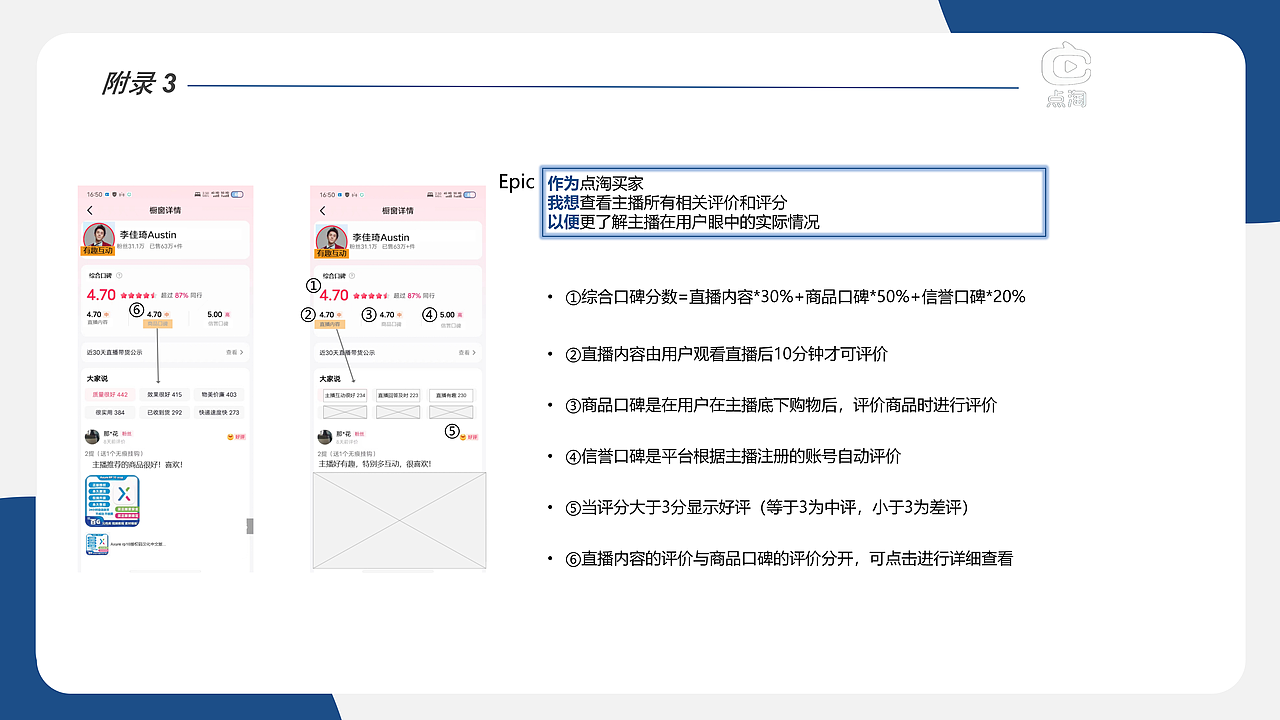
Task: Click bullet text starting ④信誉口碑是平台
Action: click(x=733, y=457)
